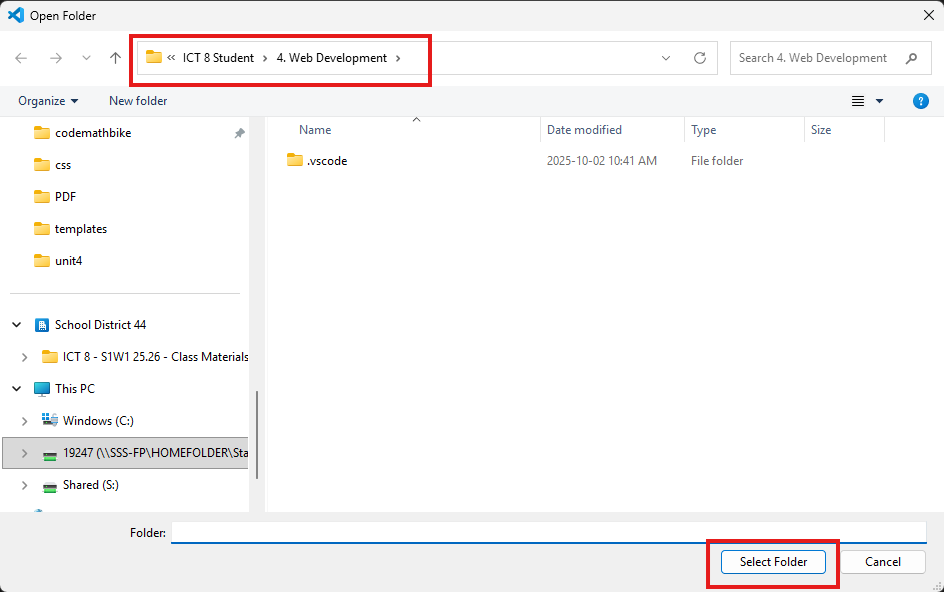Screen dimensions: 944x592
Task: Cancel the Open Folder dialog
Action: [x=881, y=561]
